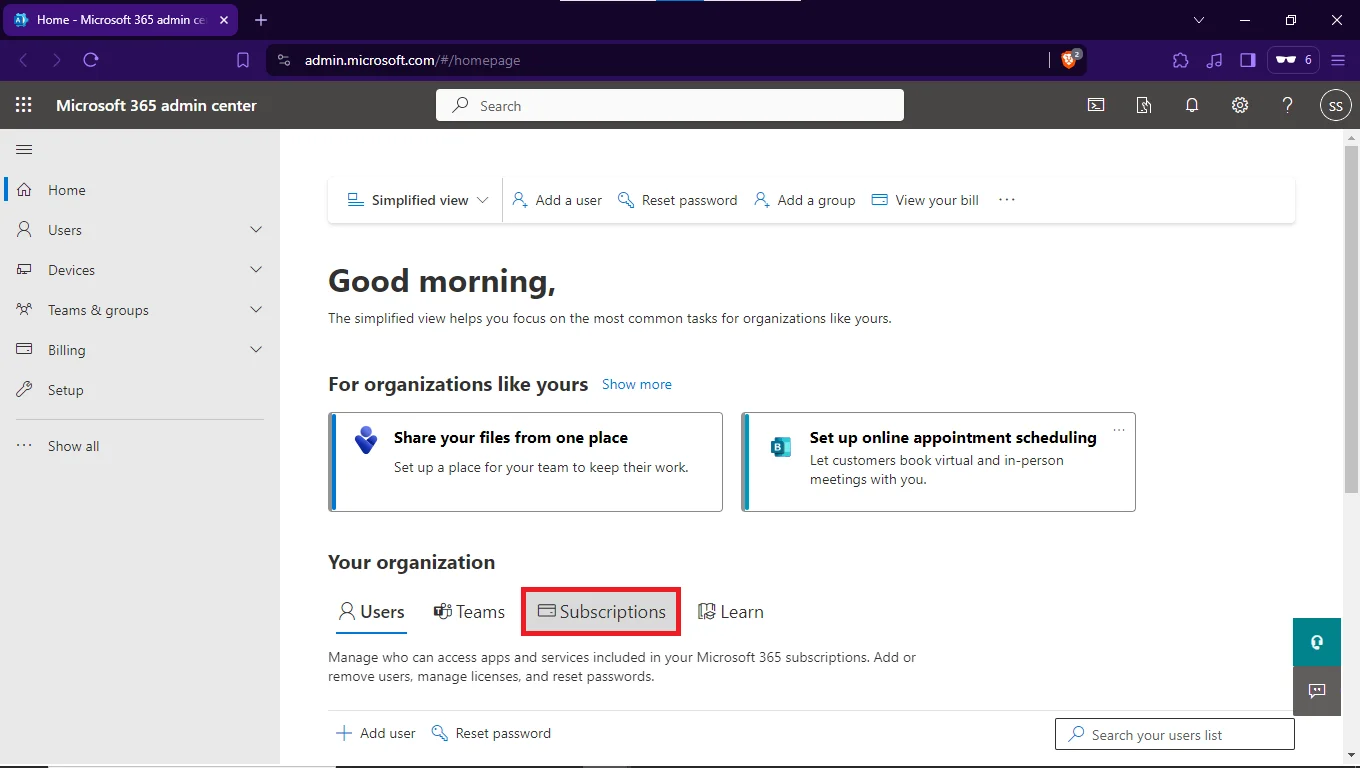Open more toolbar actions ellipsis
This screenshot has width=1360, height=768.
[x=1007, y=200]
